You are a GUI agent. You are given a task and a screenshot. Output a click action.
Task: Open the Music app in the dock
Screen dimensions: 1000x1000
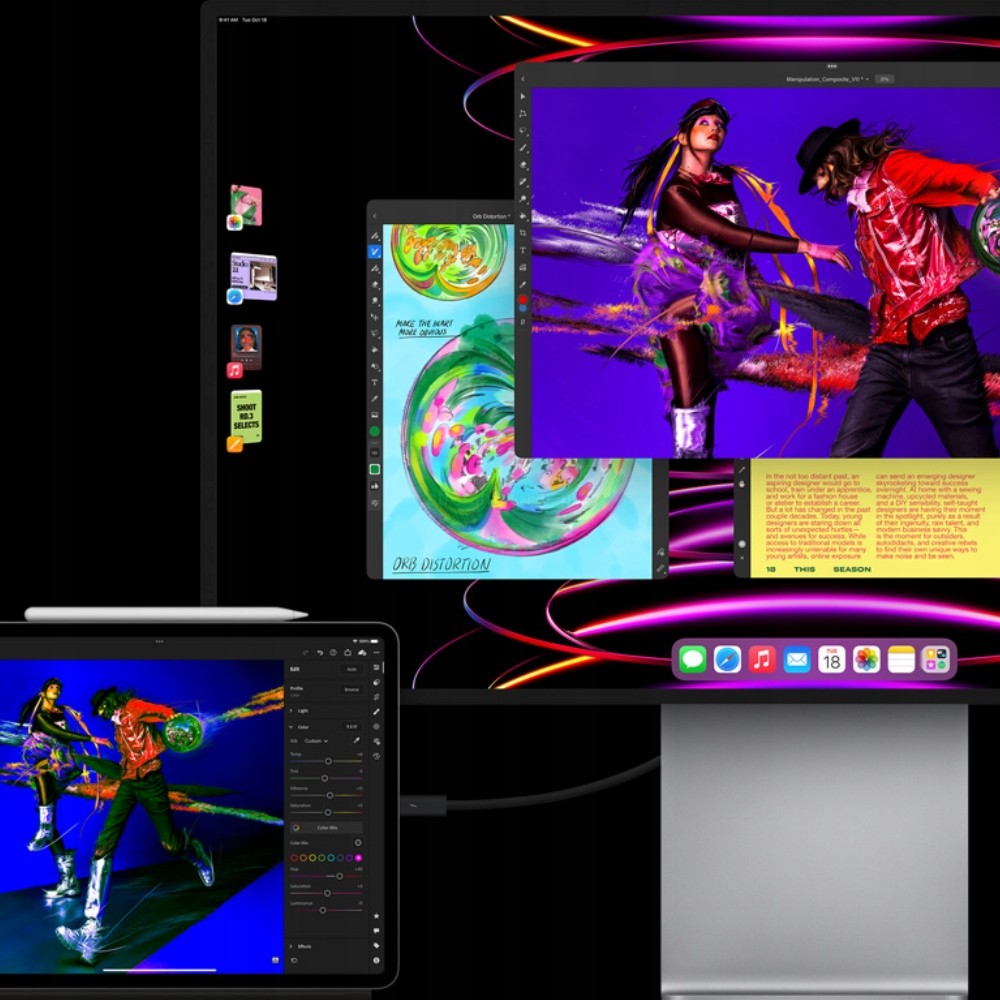coord(762,660)
